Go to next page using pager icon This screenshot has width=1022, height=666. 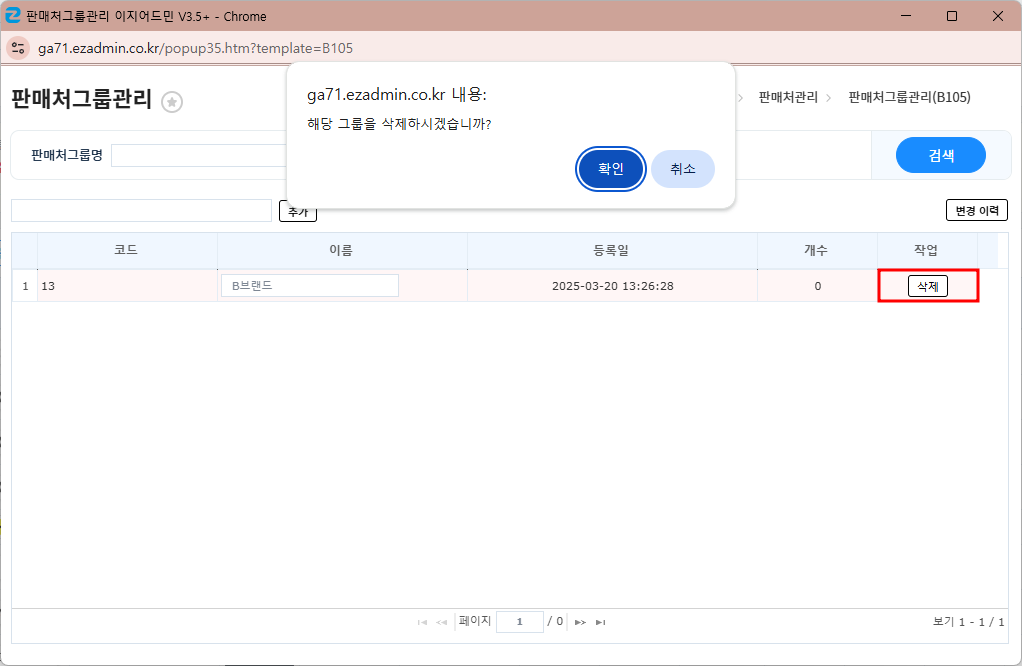(x=580, y=622)
